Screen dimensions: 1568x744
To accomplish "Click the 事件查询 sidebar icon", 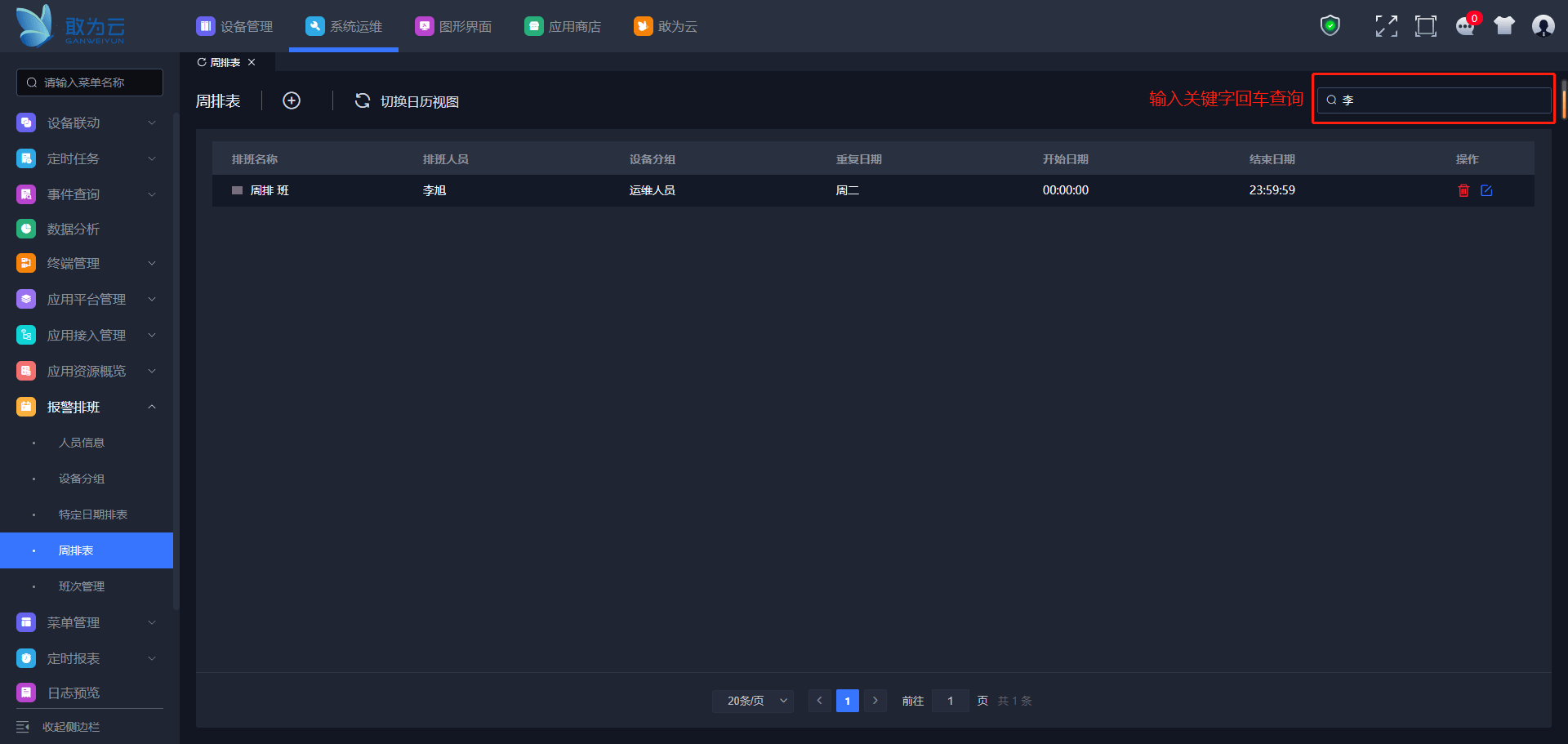I will pos(26,194).
